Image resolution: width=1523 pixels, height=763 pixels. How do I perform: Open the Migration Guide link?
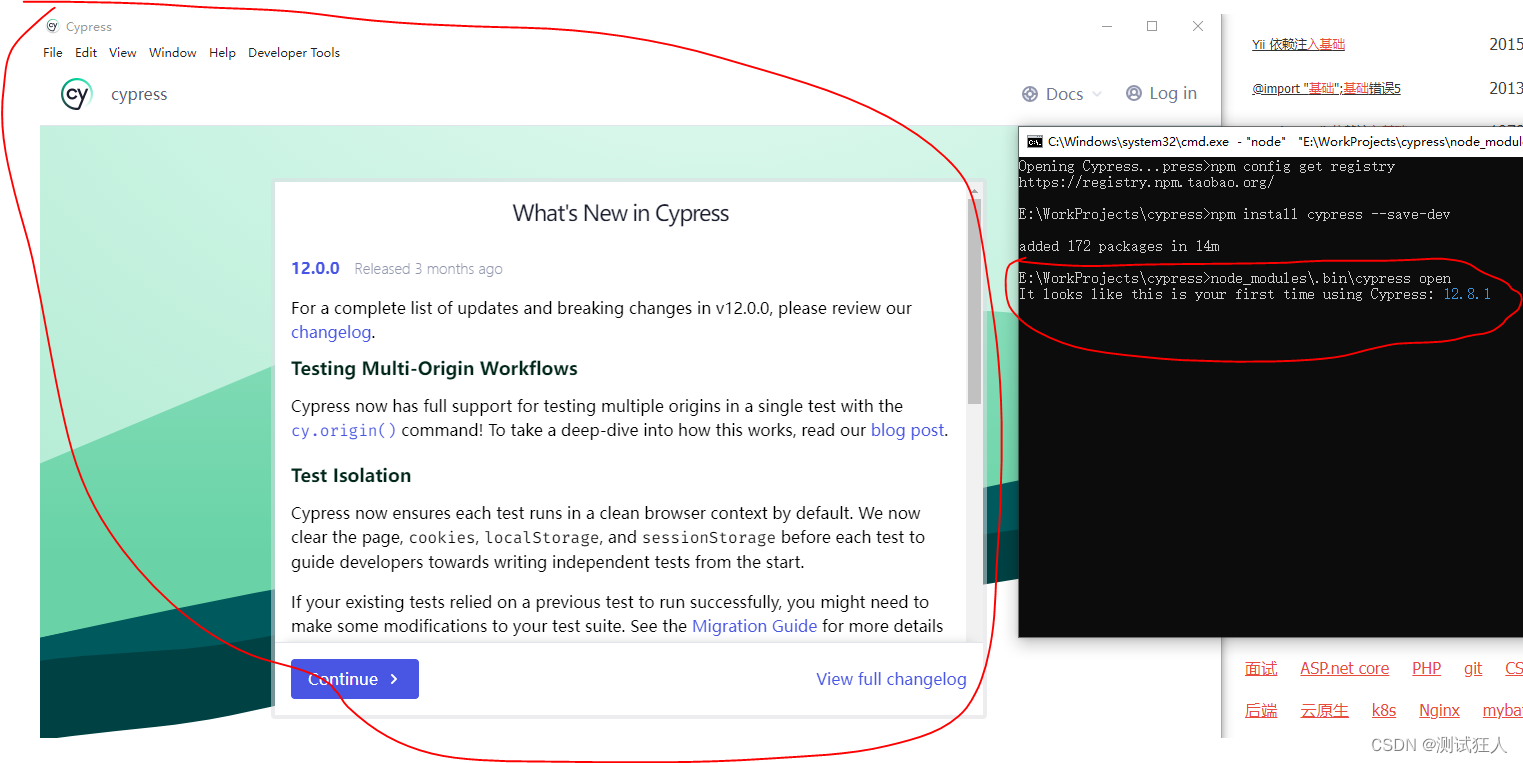click(x=754, y=625)
